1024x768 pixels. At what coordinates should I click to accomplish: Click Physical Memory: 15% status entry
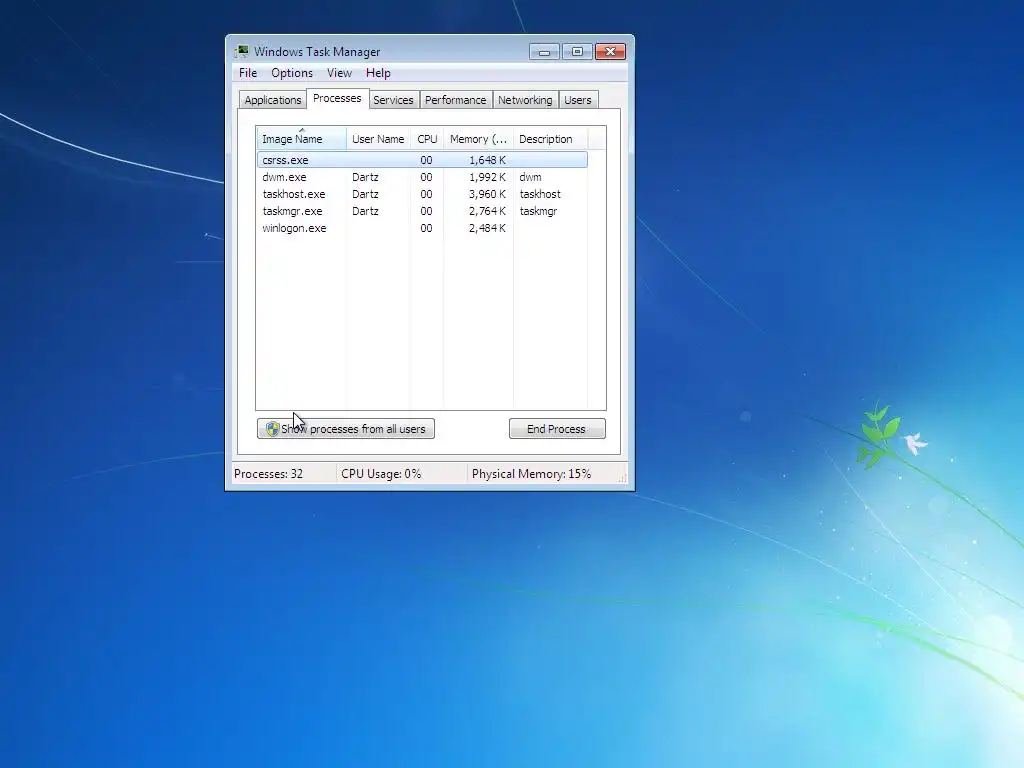(x=532, y=474)
